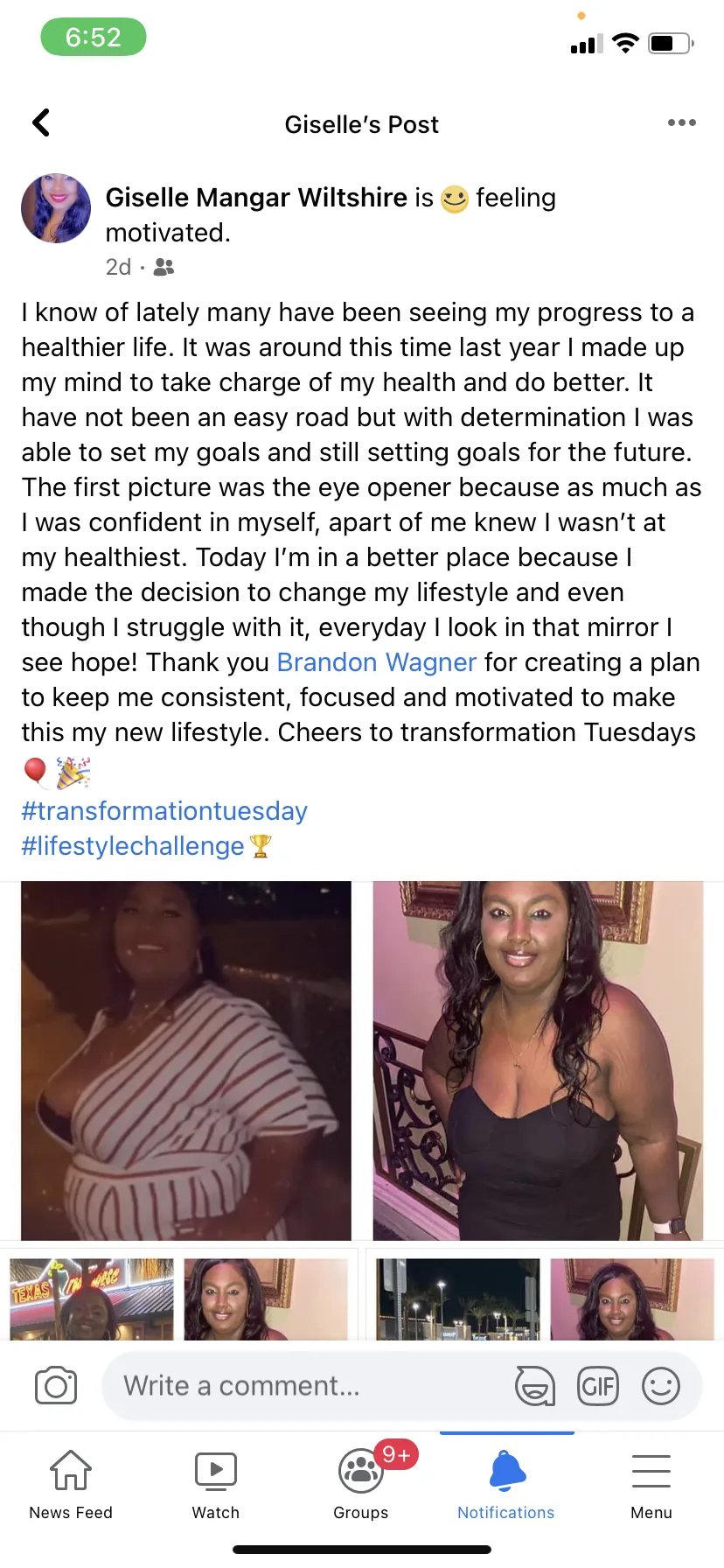Click the Giselle Mangar Wiltshire name
Viewport: 724px width, 1568px height.
click(257, 198)
